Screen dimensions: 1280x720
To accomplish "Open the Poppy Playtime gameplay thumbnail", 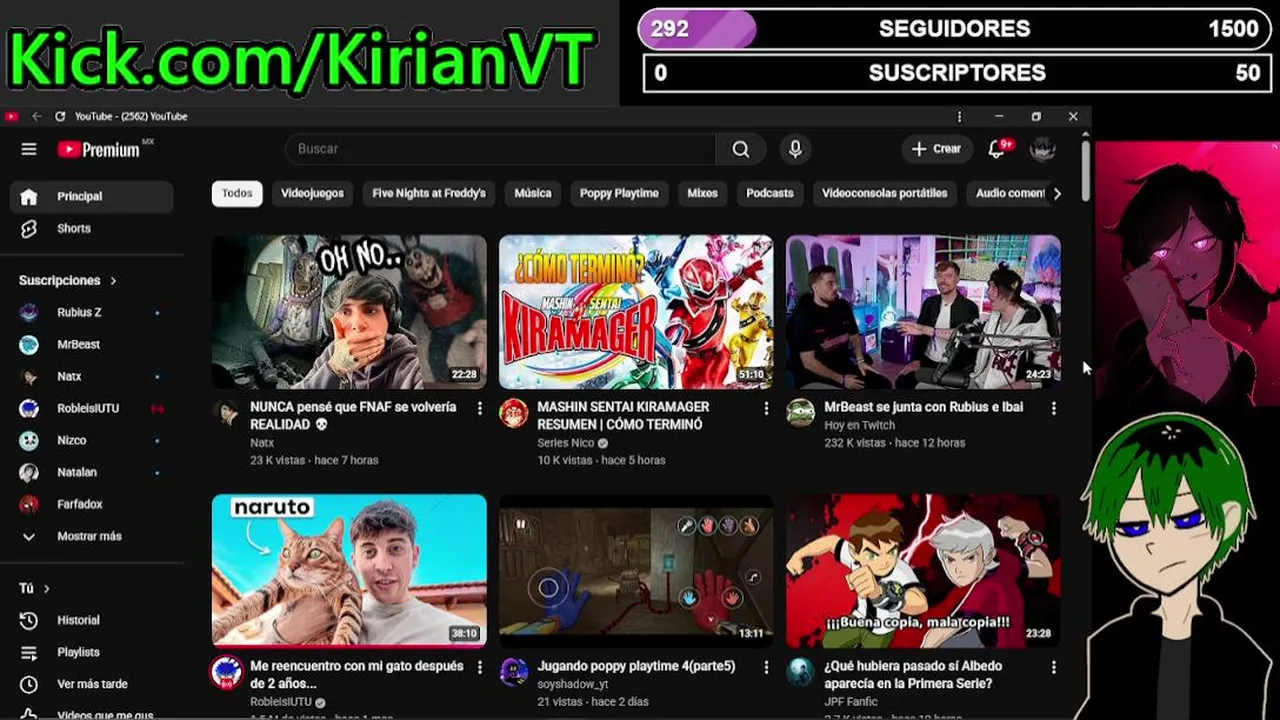I will pos(636,571).
